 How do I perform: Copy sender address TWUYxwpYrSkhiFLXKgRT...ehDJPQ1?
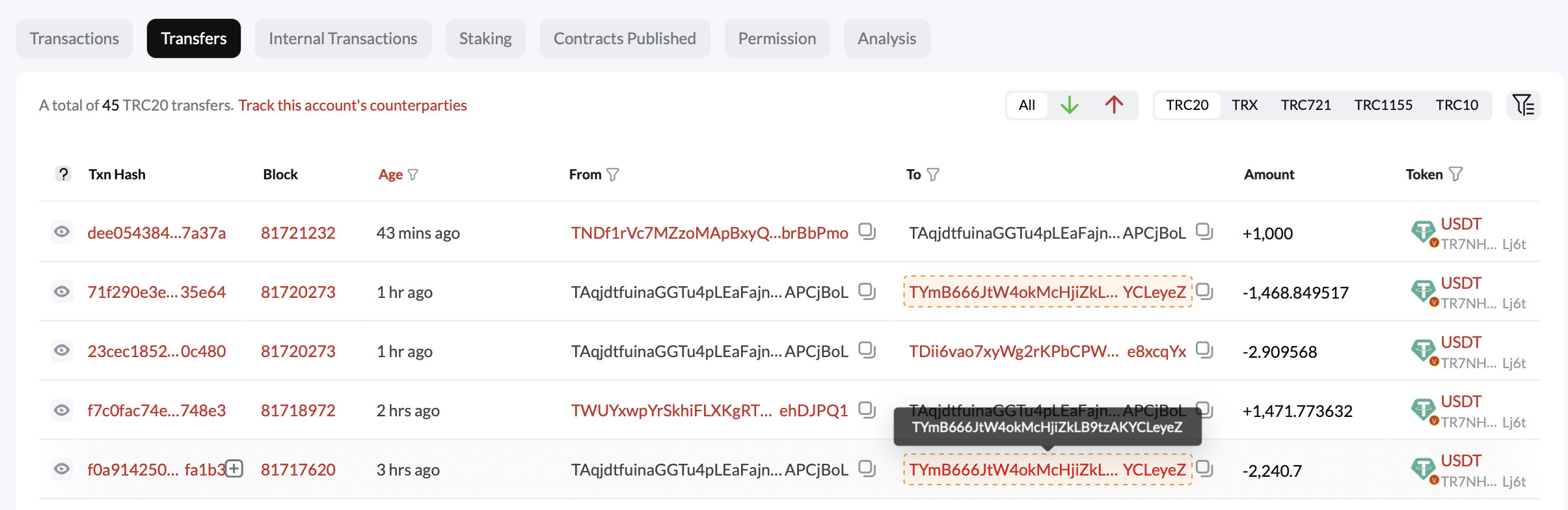tap(867, 409)
